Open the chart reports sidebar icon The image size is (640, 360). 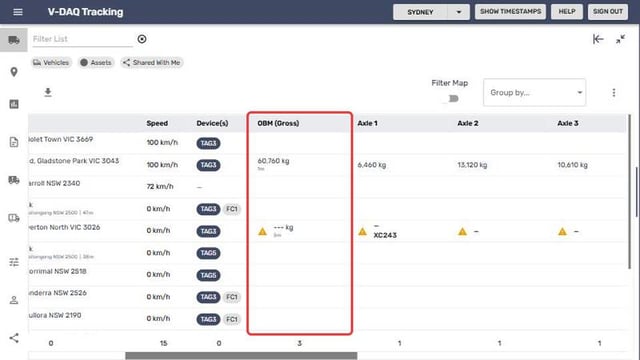14,104
